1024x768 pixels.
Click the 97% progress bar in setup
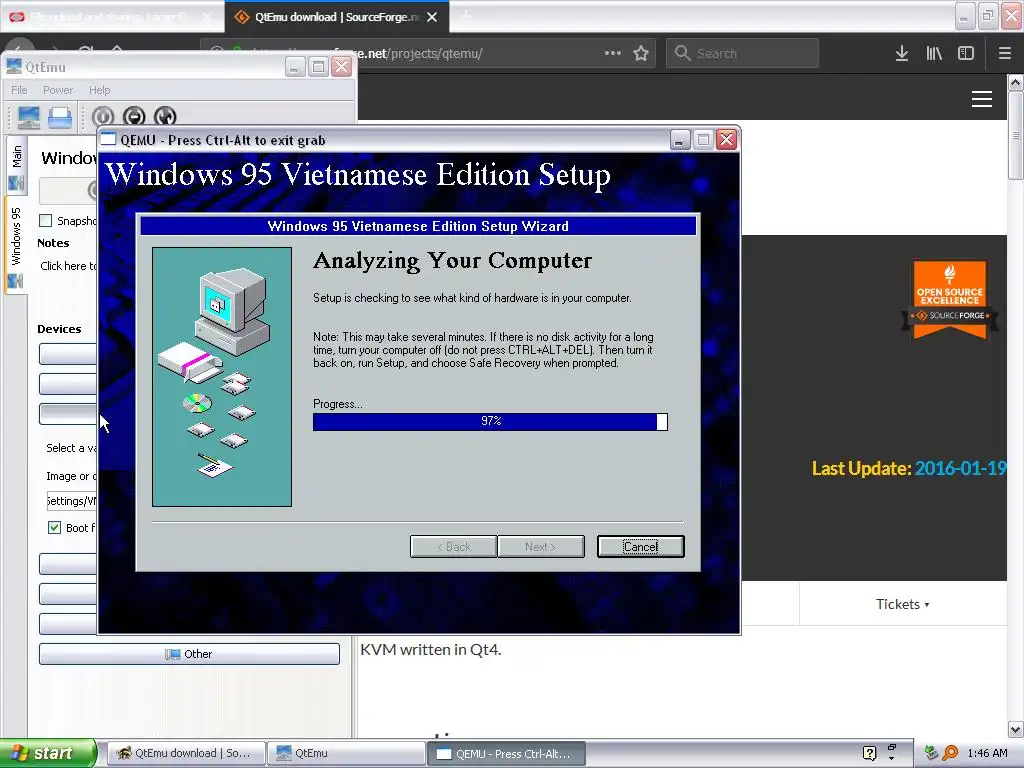tap(490, 421)
